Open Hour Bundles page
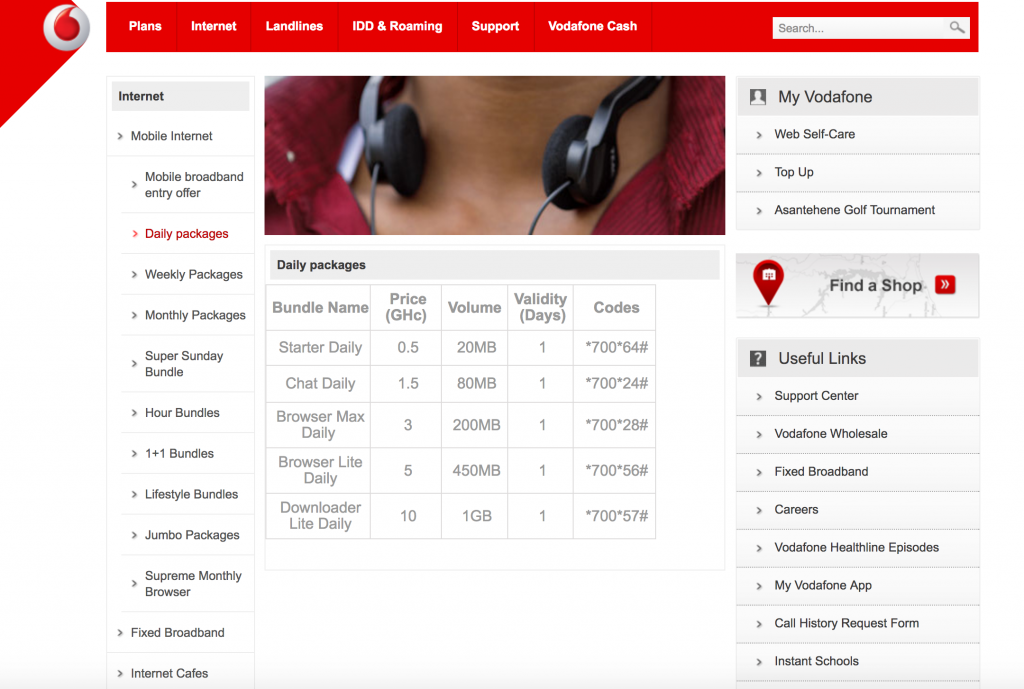 coord(182,413)
